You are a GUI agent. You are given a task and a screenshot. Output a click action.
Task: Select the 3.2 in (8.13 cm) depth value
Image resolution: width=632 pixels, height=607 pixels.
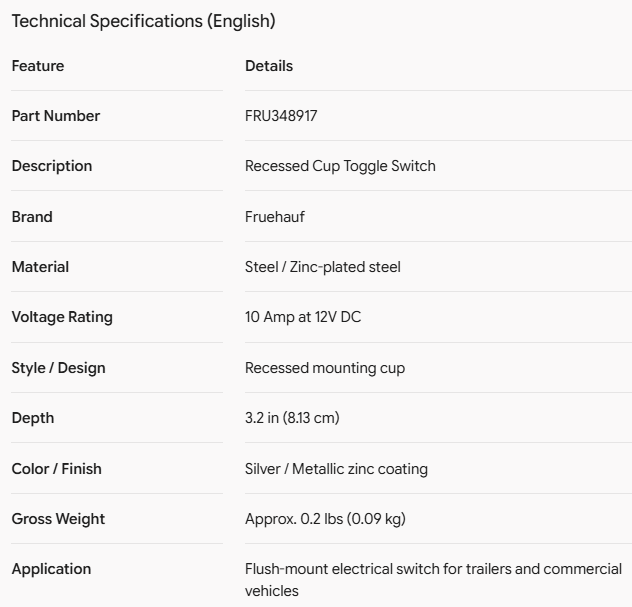tap(292, 418)
